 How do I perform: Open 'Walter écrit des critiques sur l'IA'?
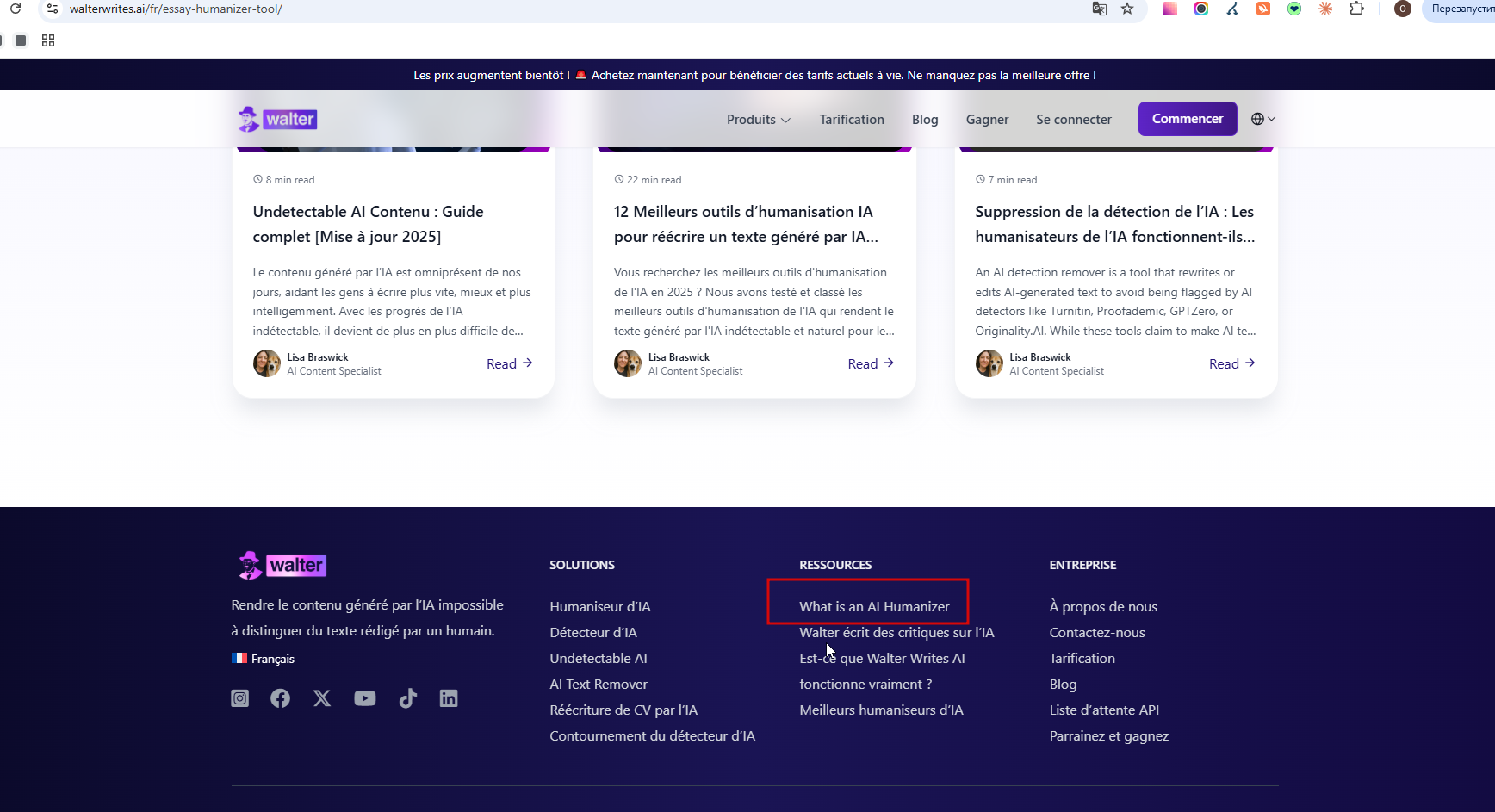(896, 633)
